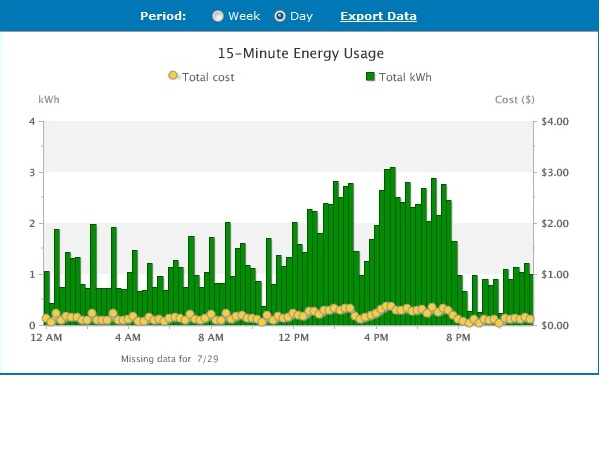Open the Export Data link
The height and width of the screenshot is (460, 614).
coord(378,16)
